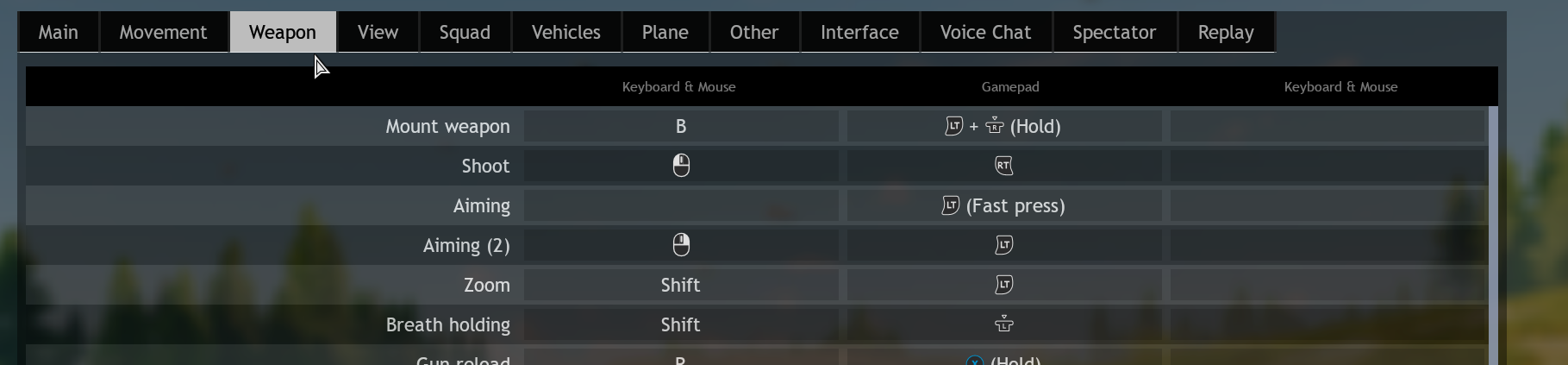Open the Replay tab

click(1225, 33)
